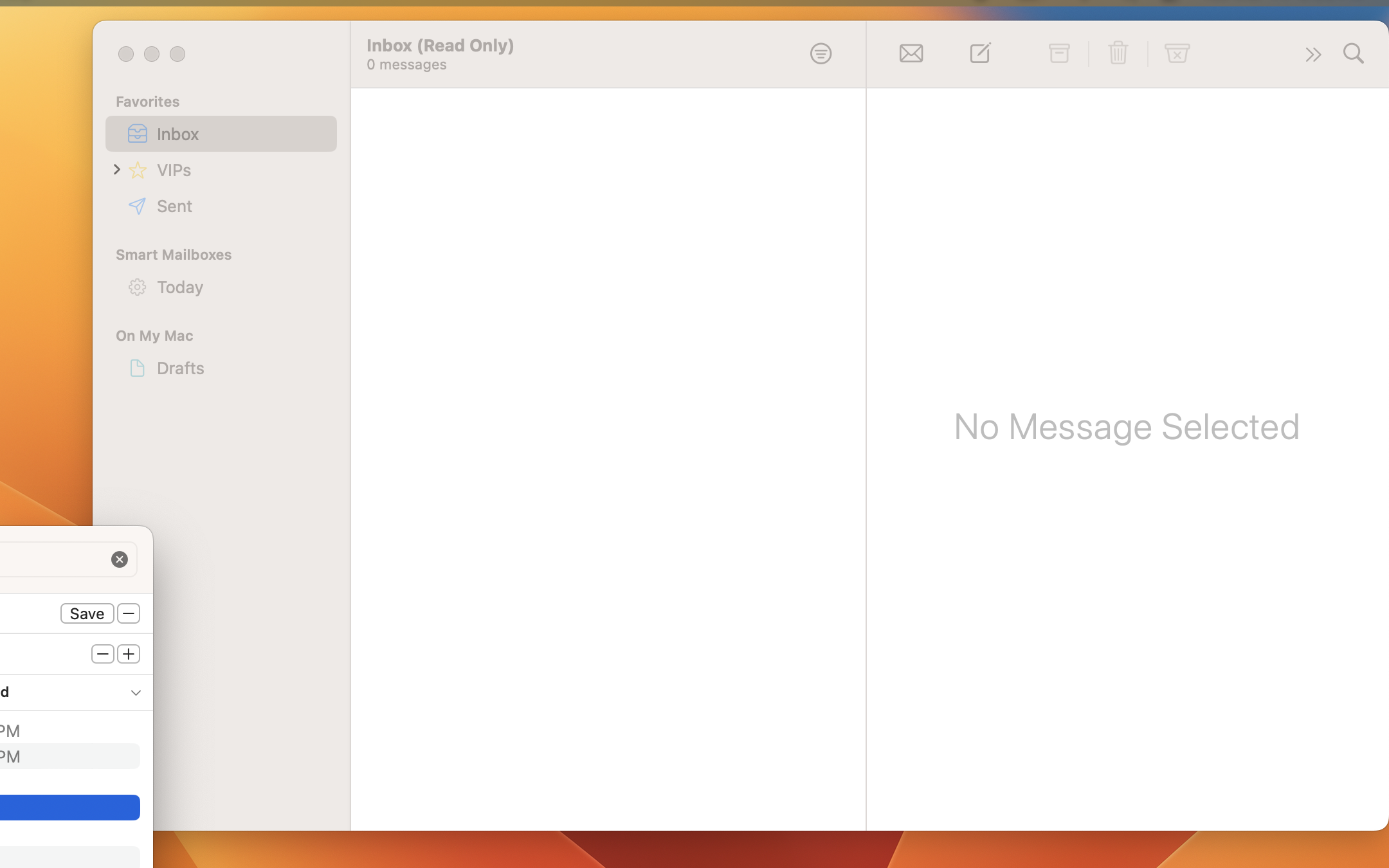
Task: Open the dropdown chevron in the panel
Action: pos(136,692)
